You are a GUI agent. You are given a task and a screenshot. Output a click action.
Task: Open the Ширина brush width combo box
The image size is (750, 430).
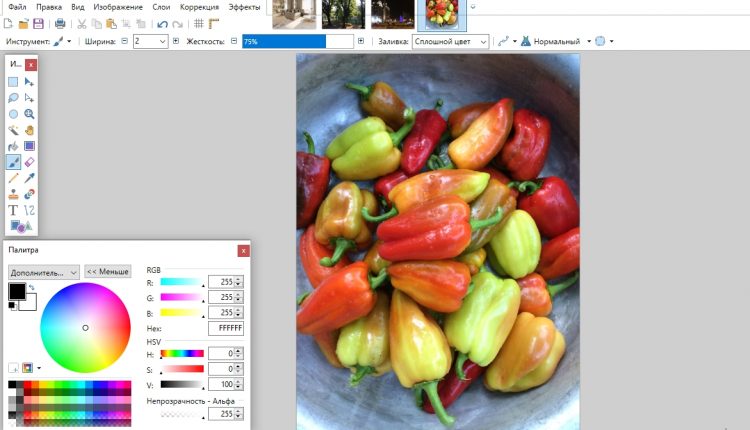151,42
